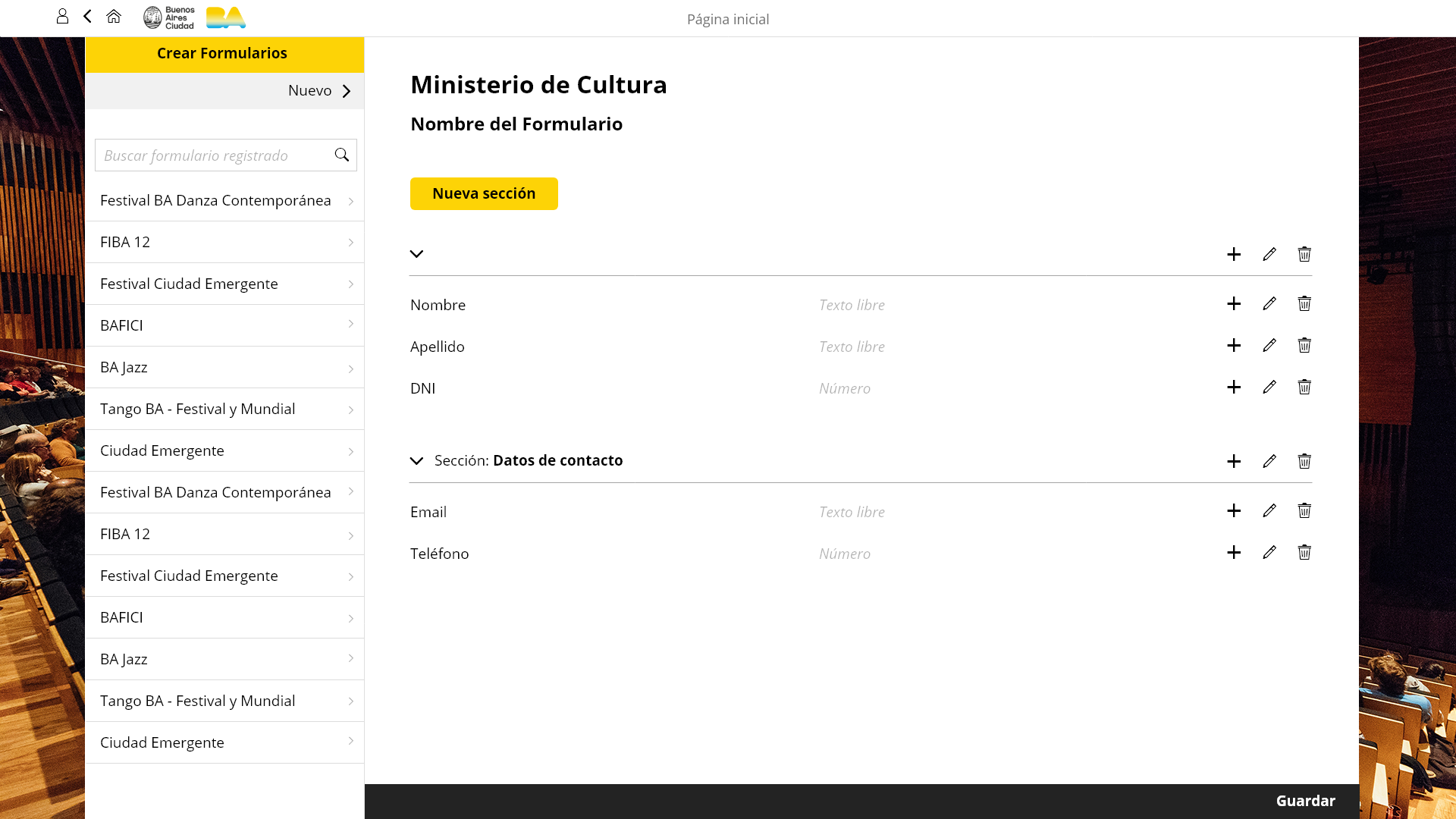Image resolution: width=1456 pixels, height=819 pixels.
Task: Click the Texto libre type for Apellido
Action: tap(852, 347)
